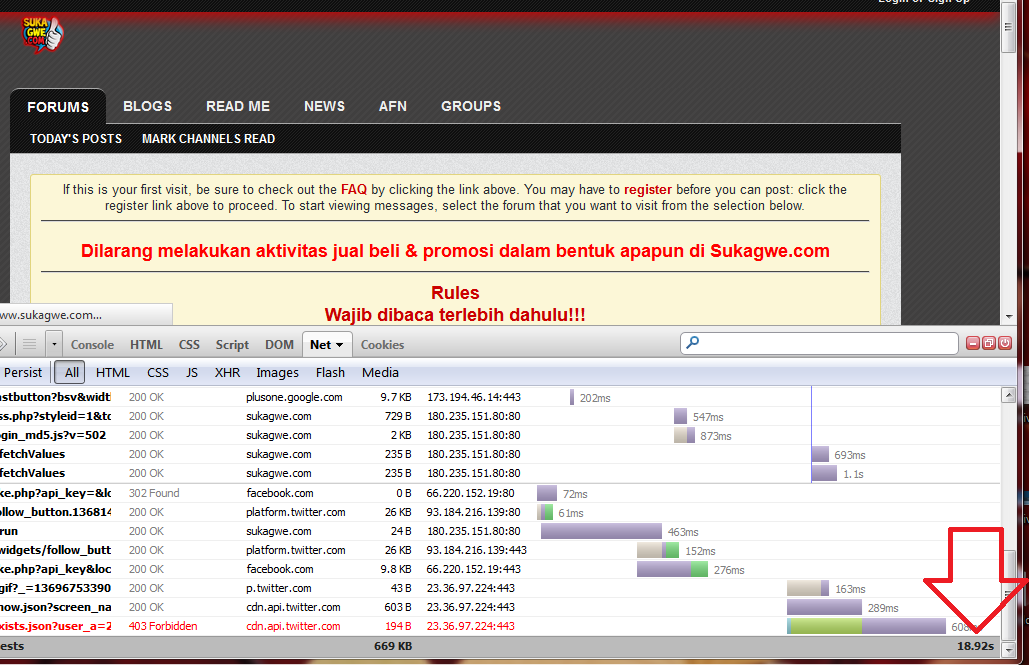The height and width of the screenshot is (665, 1029).
Task: Open the small dropdown left of Console tab
Action: (54, 344)
